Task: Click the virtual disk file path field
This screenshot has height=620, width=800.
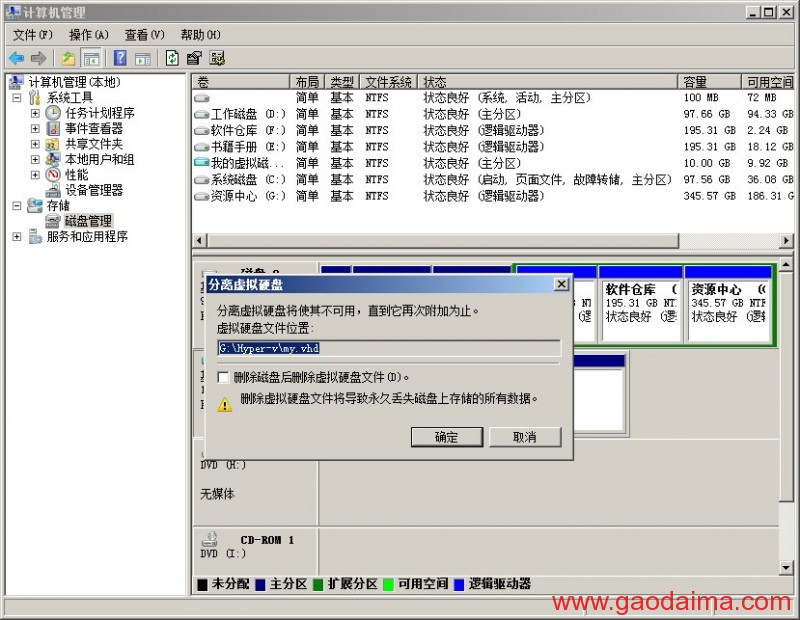Action: [x=388, y=348]
